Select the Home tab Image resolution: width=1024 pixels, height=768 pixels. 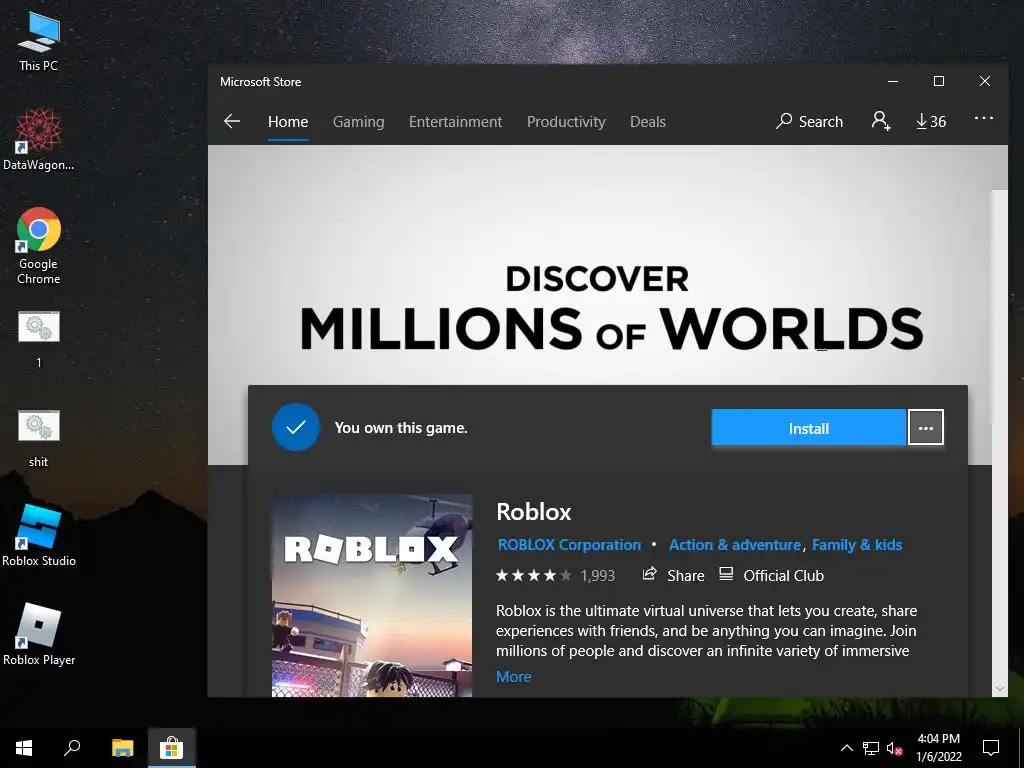tap(288, 121)
